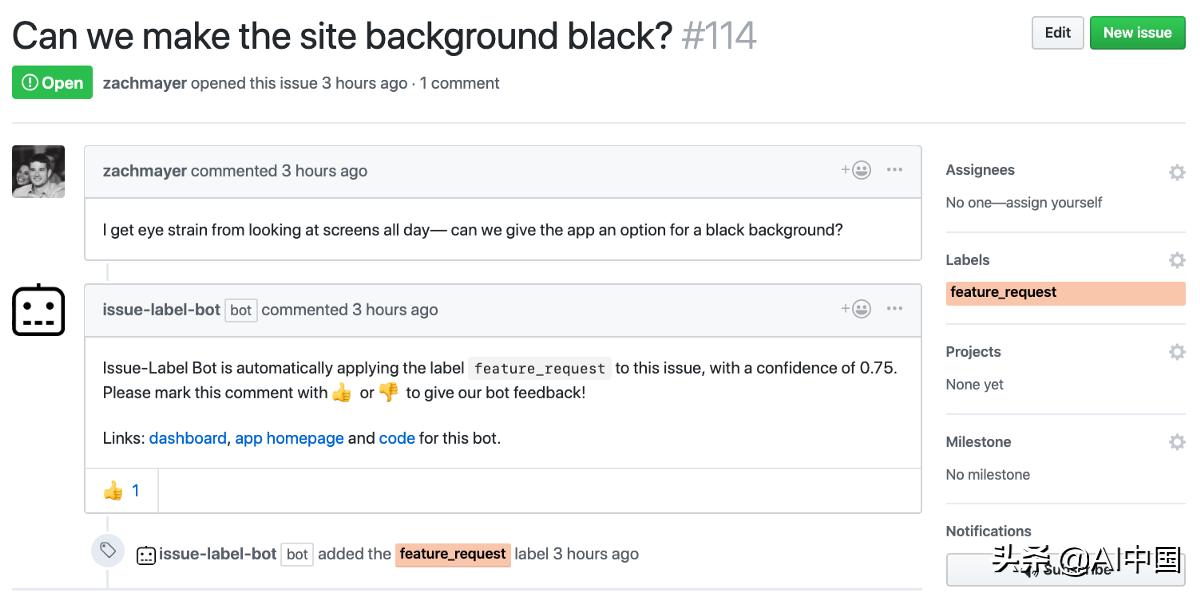
Task: Follow the app homepage link
Action: pos(290,438)
